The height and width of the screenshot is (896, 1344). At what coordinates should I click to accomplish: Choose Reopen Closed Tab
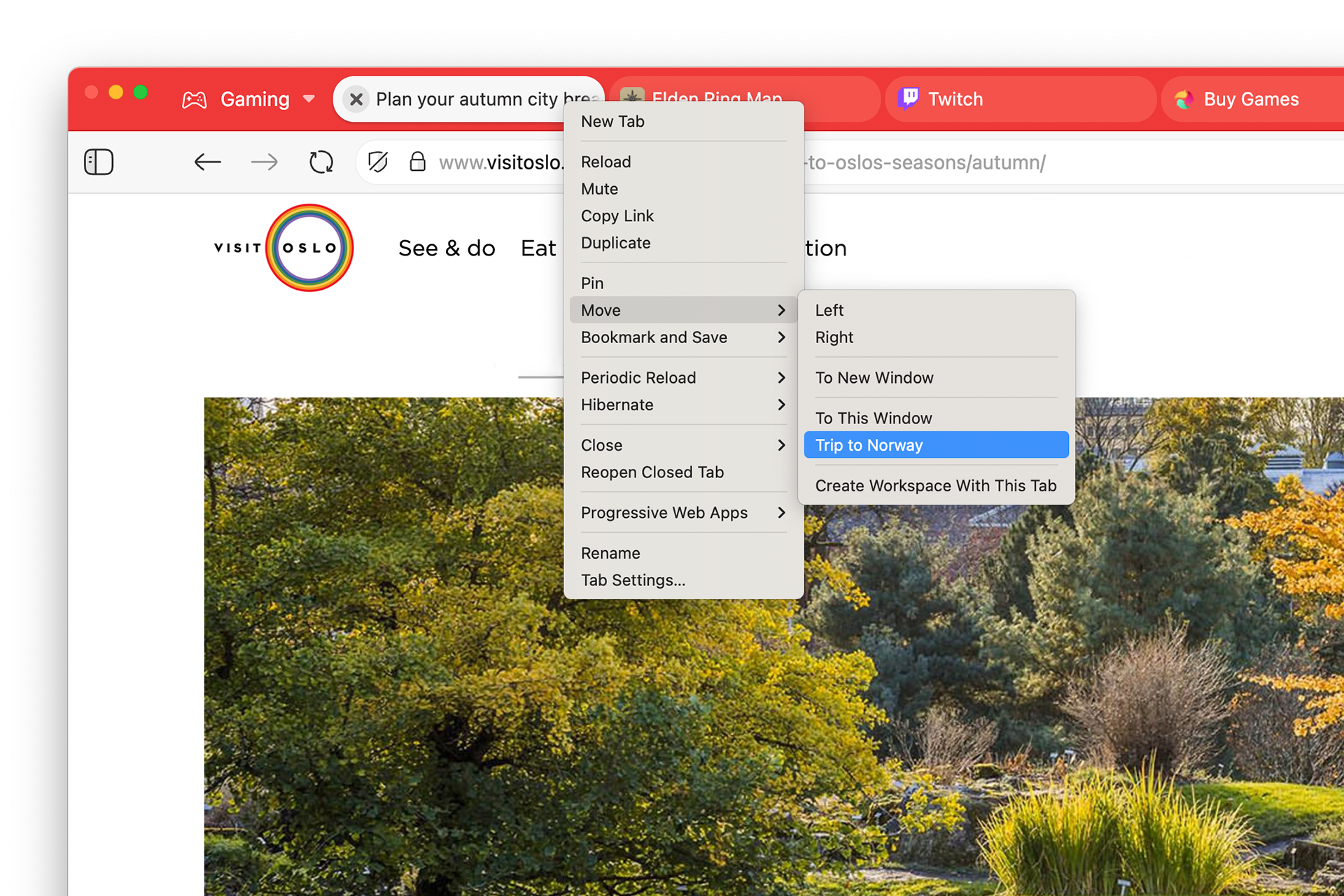pyautogui.click(x=683, y=472)
